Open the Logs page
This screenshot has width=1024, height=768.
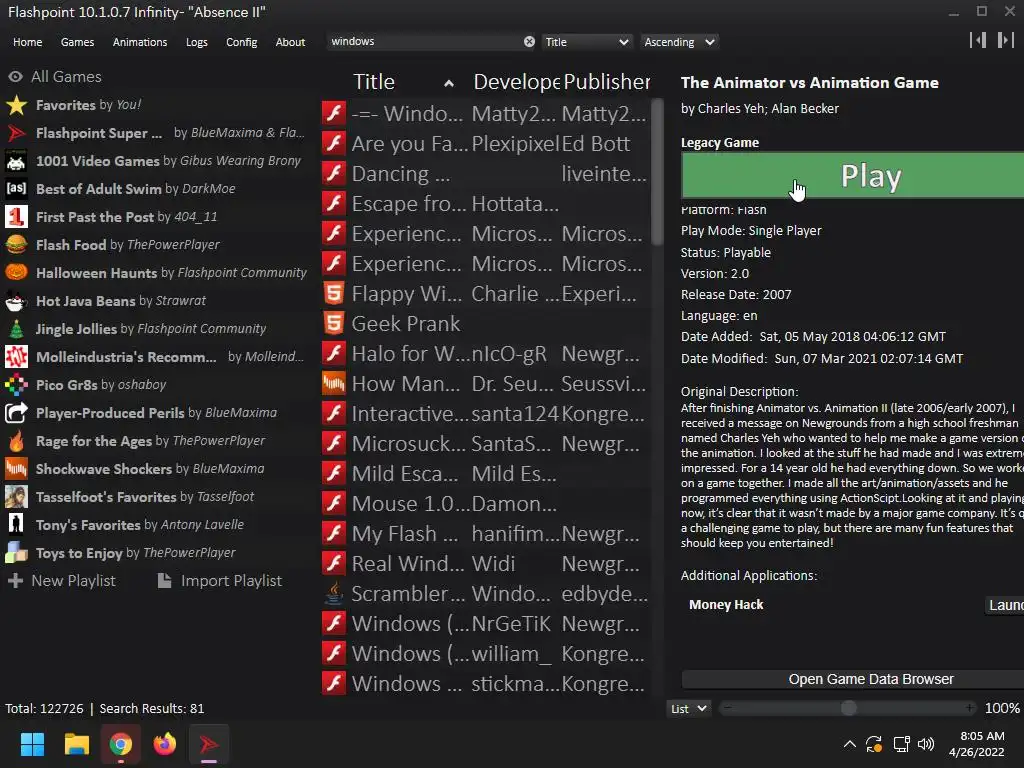(197, 42)
